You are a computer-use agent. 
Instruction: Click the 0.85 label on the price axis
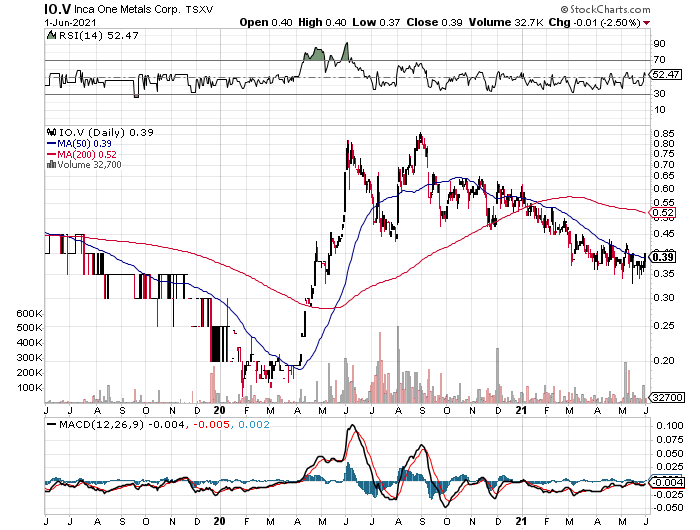coord(664,133)
